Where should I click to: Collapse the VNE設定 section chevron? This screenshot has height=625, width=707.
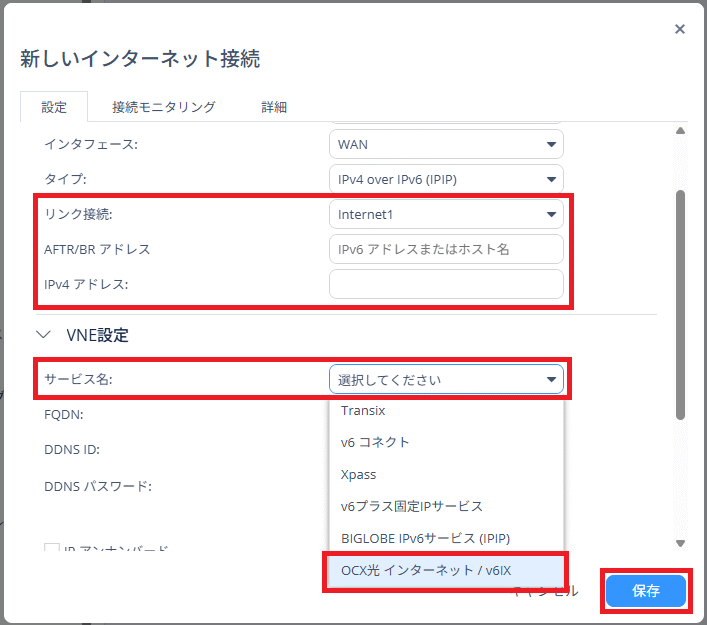43,336
